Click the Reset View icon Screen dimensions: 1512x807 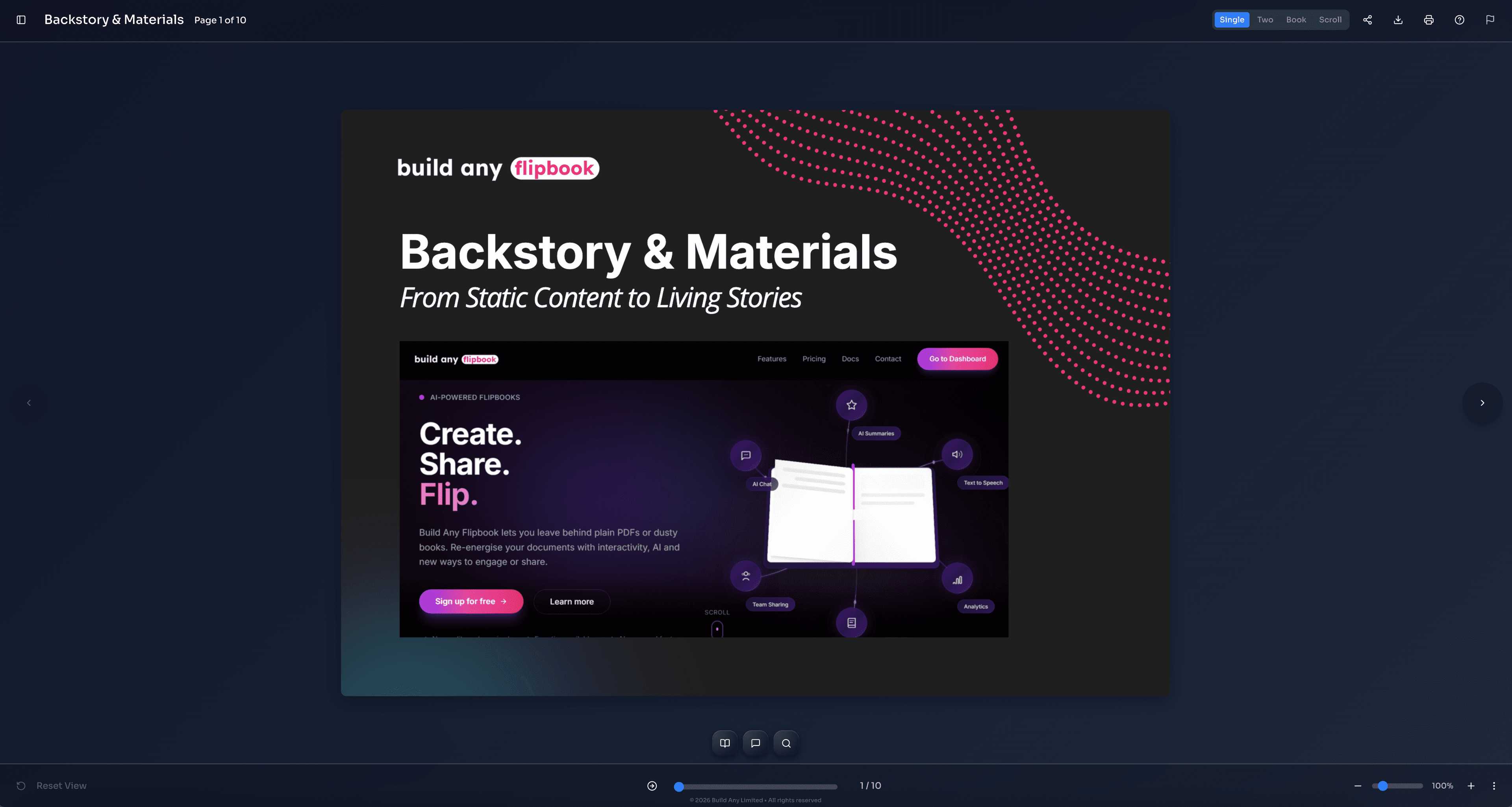pos(21,786)
